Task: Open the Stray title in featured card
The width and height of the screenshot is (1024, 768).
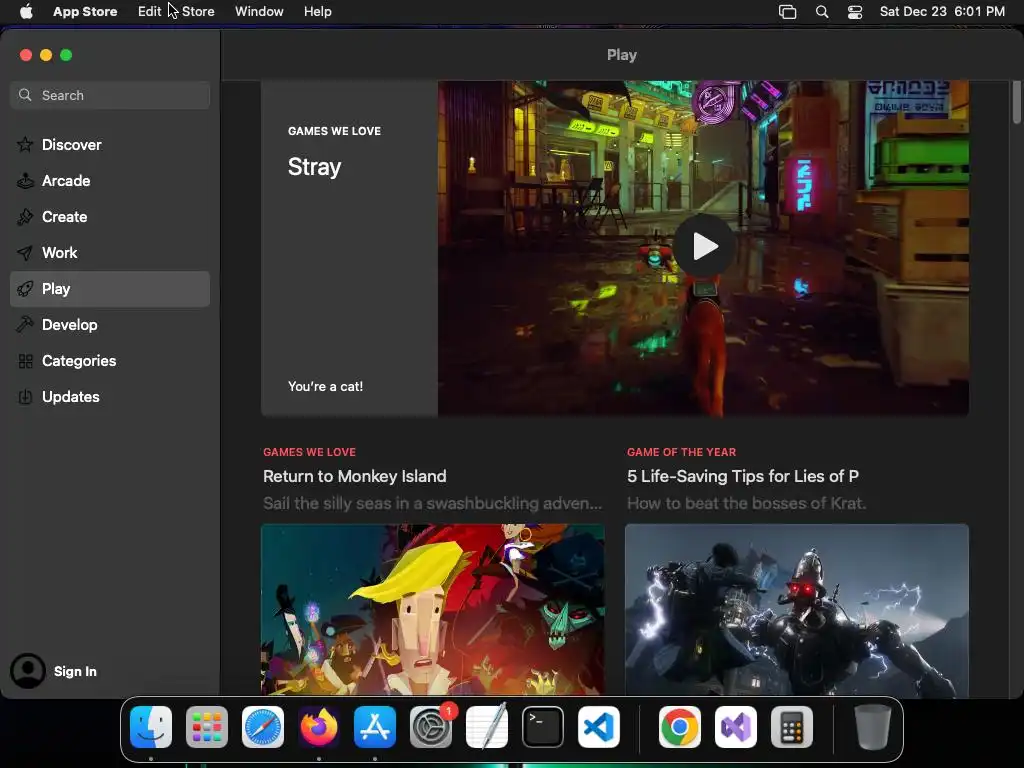Action: 314,167
